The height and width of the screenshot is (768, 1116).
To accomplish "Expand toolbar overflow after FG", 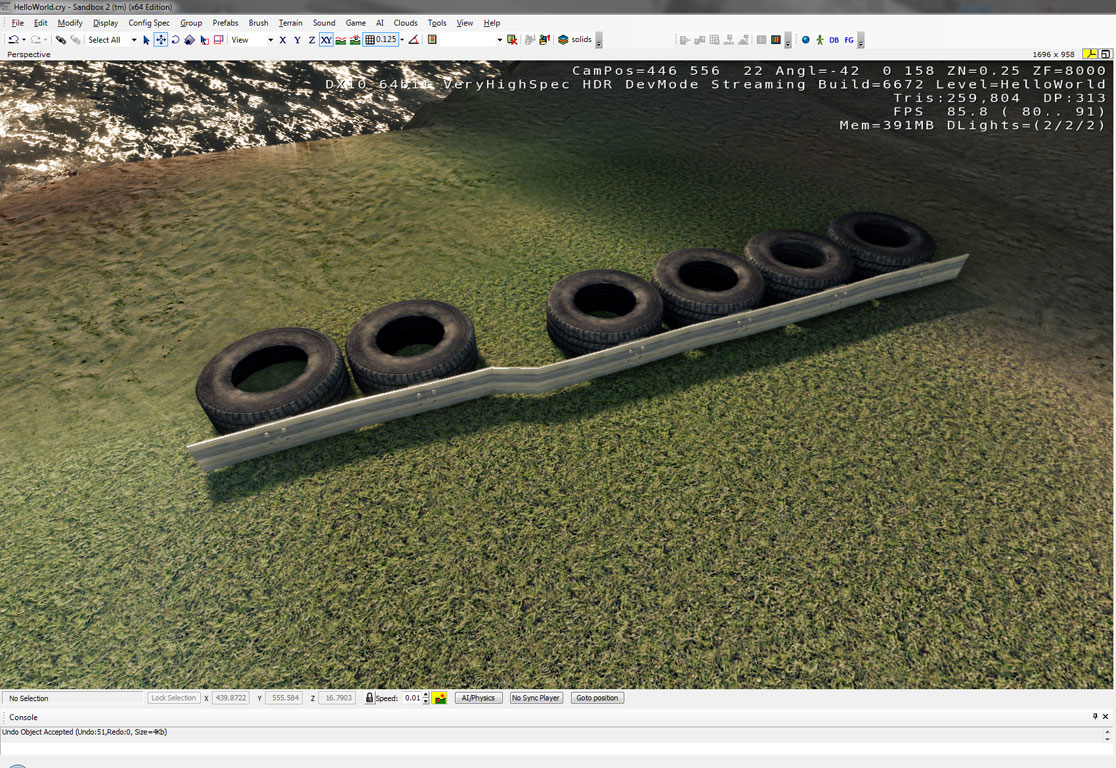I will [860, 41].
